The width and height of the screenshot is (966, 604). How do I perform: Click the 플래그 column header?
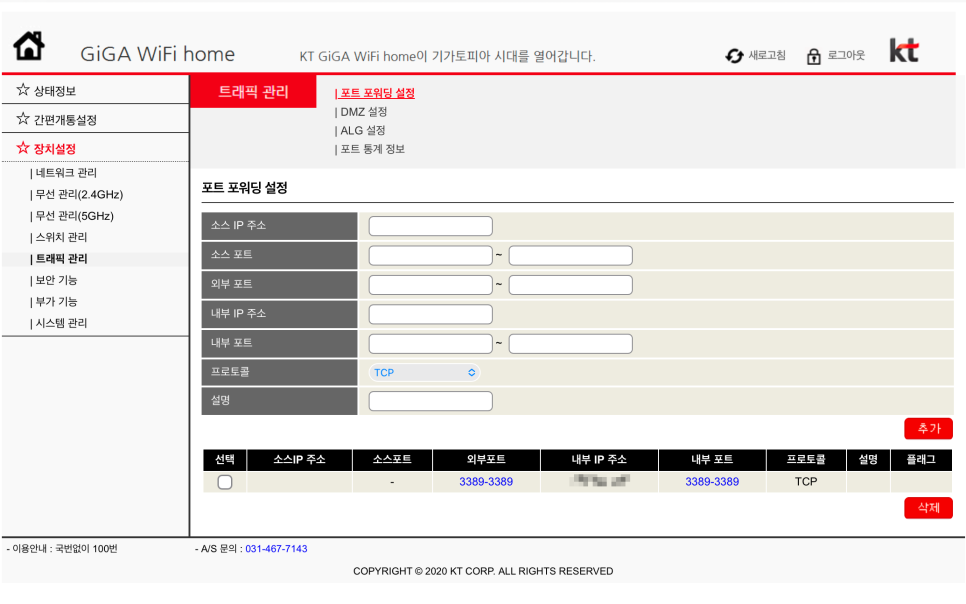[921, 460]
